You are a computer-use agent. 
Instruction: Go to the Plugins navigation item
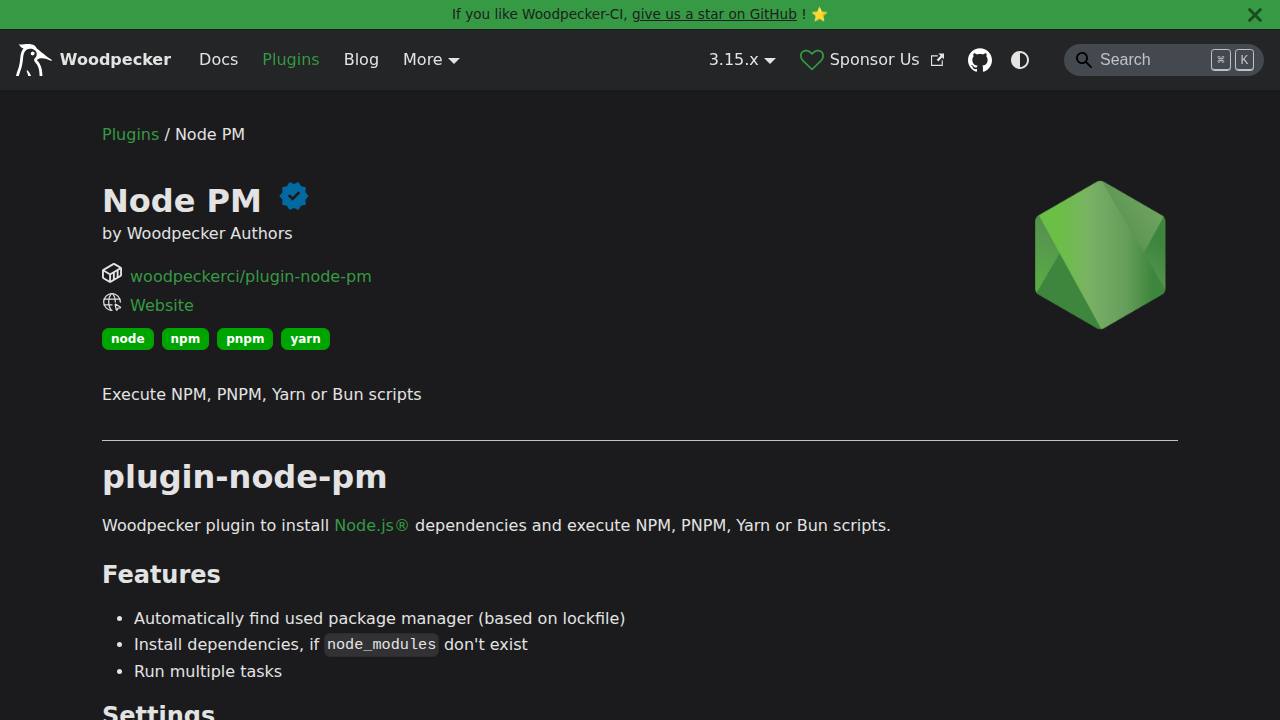291,60
